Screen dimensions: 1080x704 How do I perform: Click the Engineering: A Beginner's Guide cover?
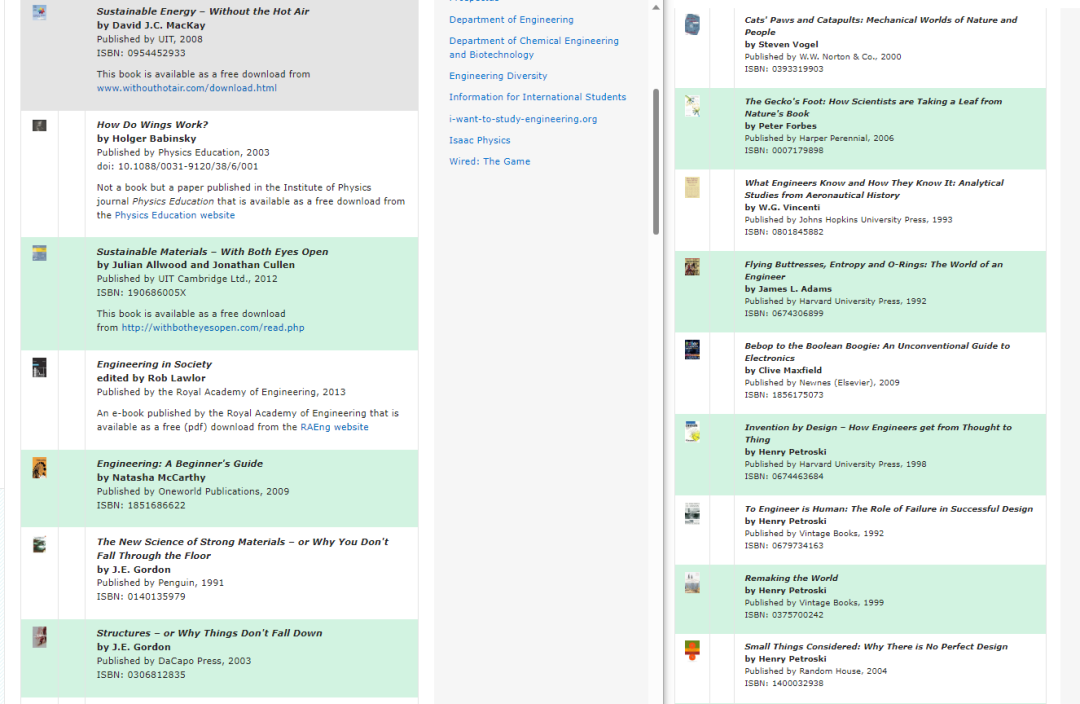(39, 468)
